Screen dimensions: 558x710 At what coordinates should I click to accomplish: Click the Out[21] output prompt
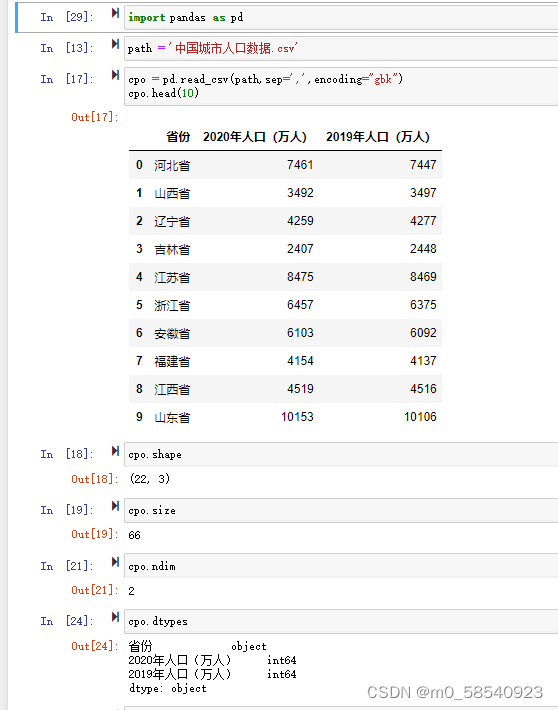[x=95, y=590]
